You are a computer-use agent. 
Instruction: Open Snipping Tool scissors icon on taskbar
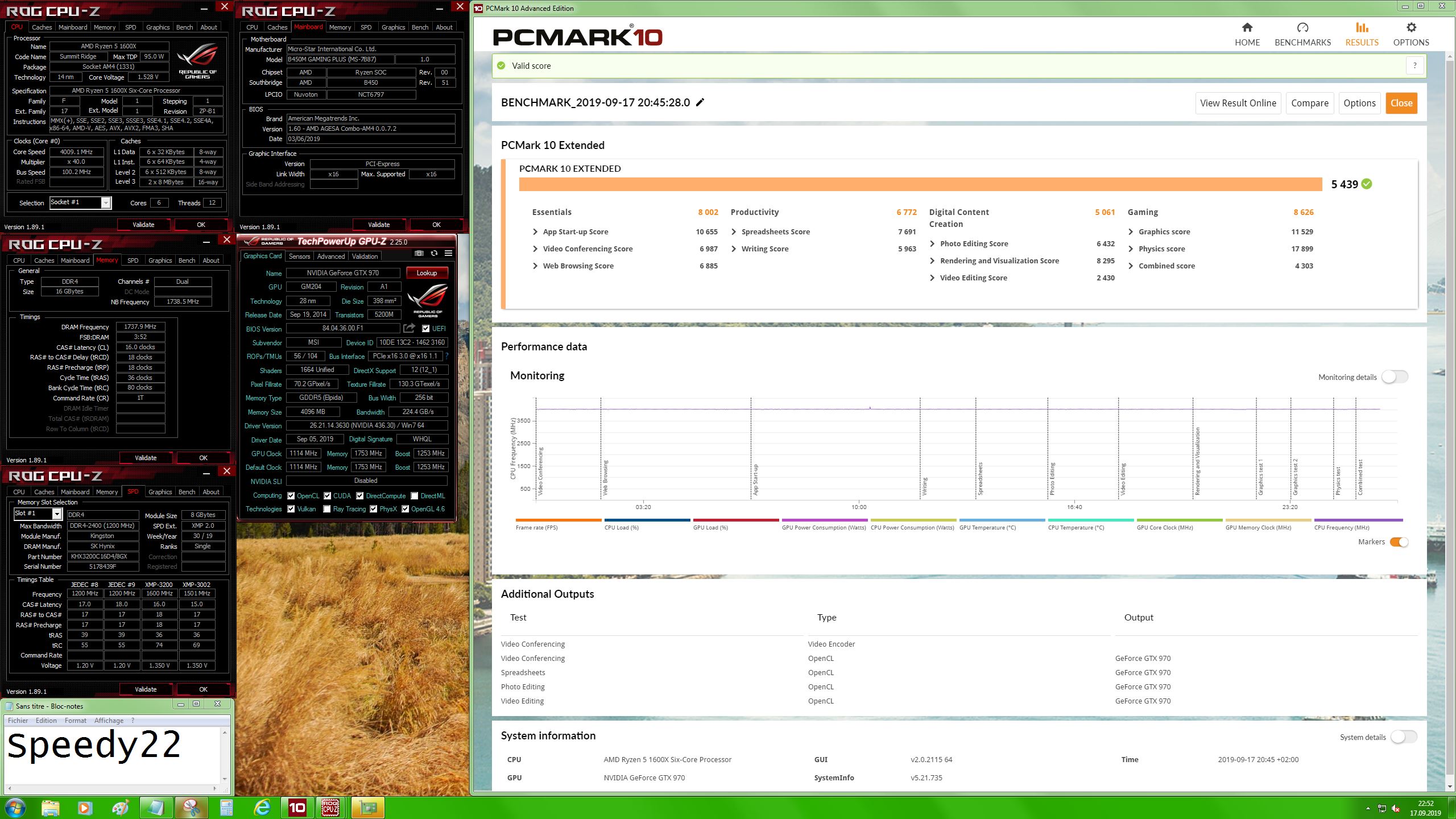191,808
